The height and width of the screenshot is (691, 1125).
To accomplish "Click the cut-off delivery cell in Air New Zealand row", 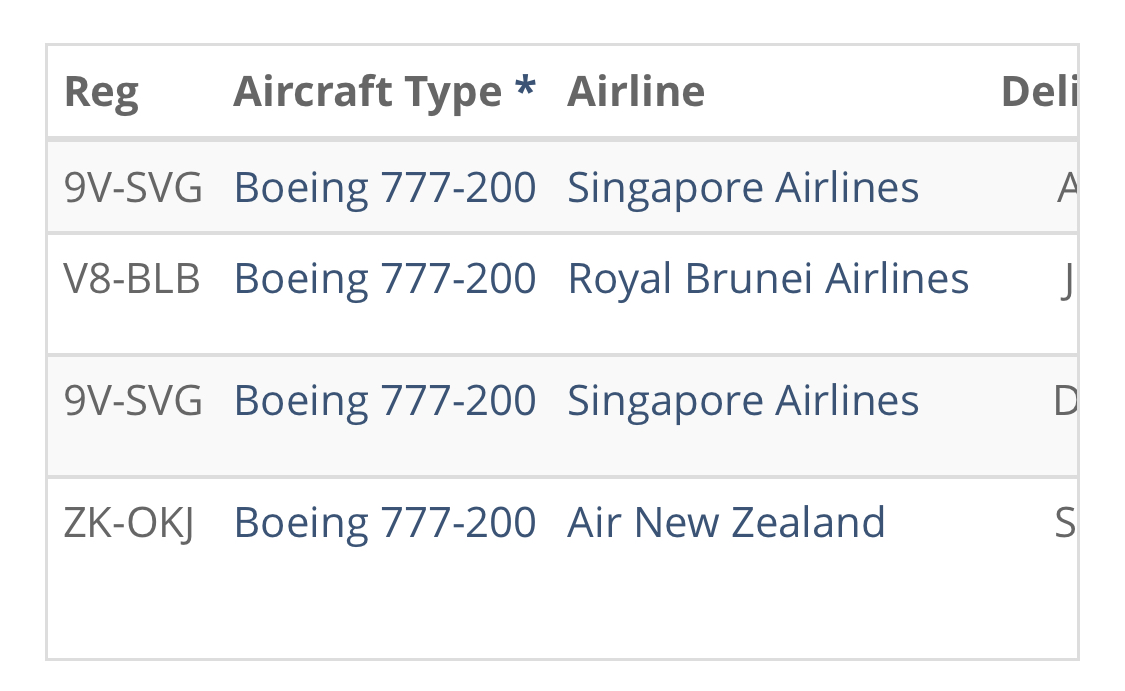I will 1065,523.
